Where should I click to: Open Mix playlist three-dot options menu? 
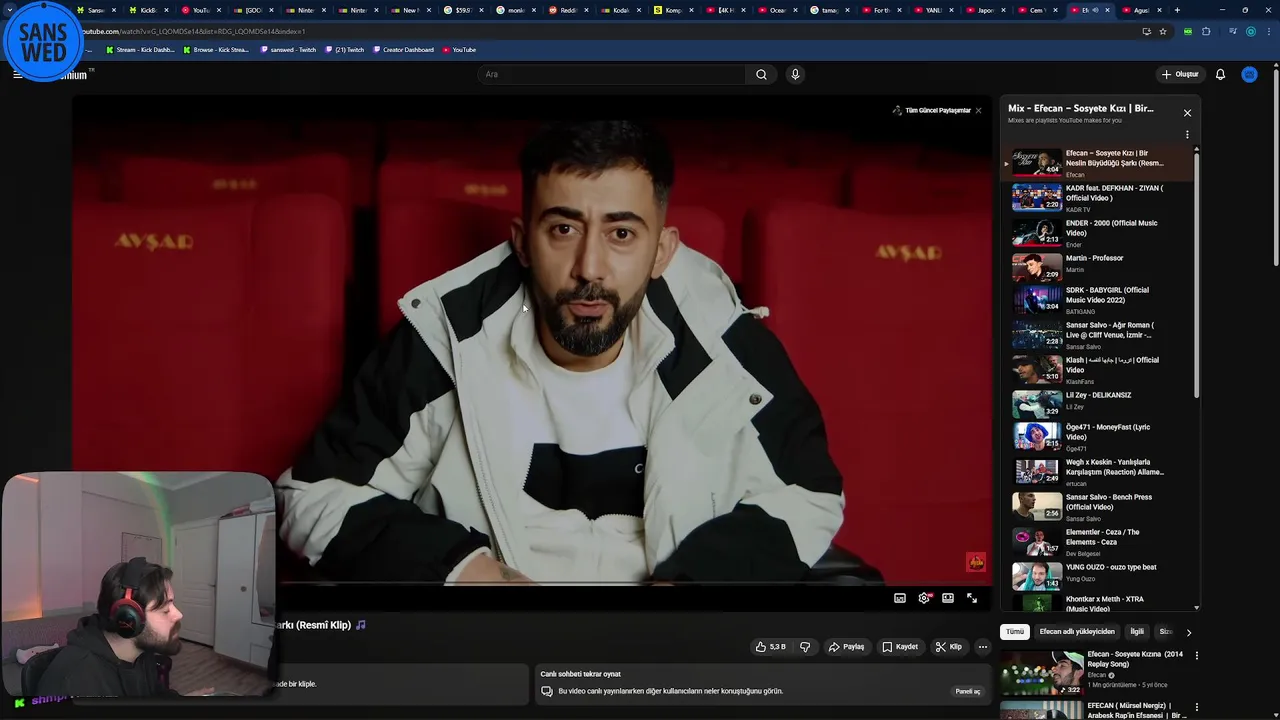point(1187,135)
